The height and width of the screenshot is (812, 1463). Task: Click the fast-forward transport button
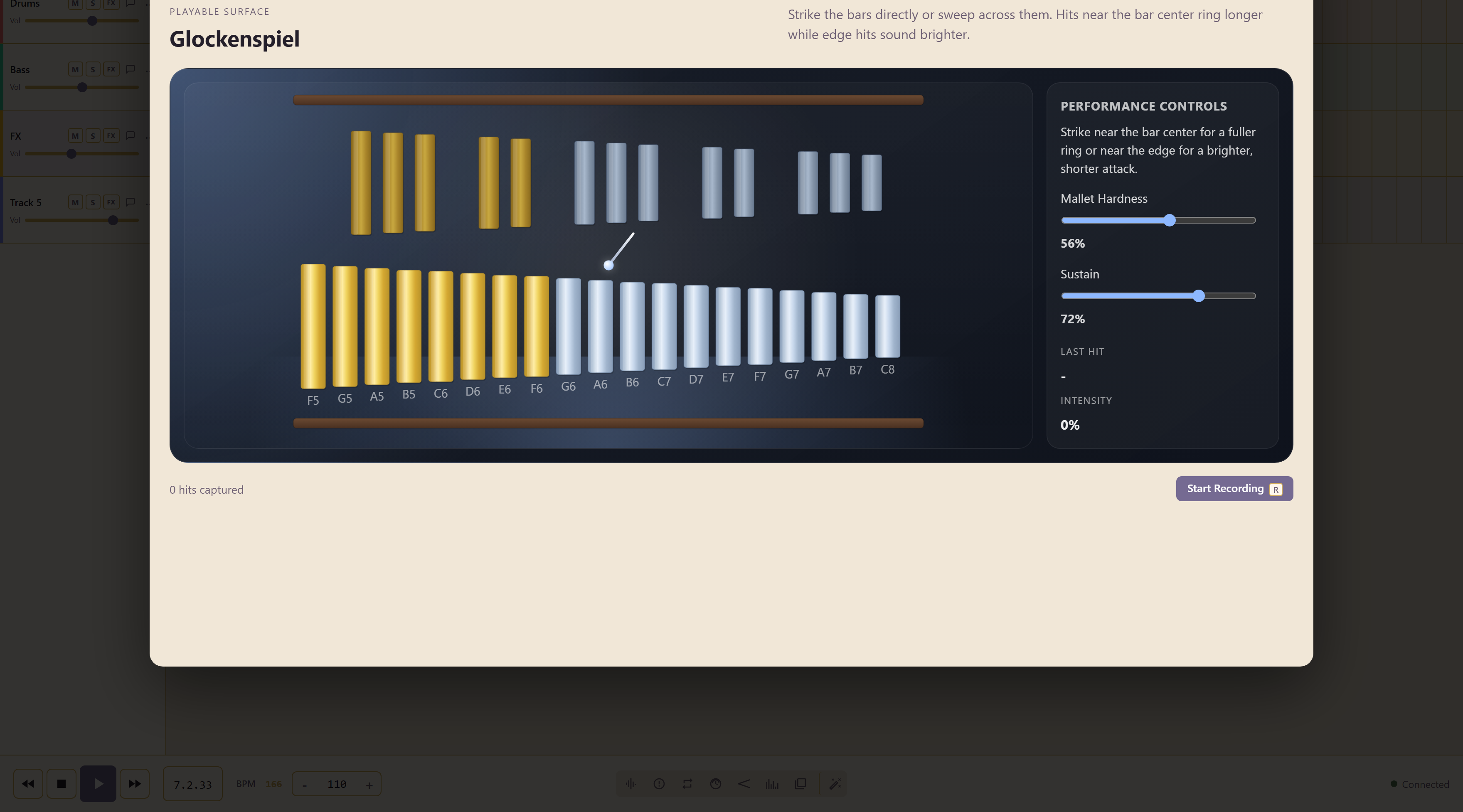pyautogui.click(x=135, y=784)
